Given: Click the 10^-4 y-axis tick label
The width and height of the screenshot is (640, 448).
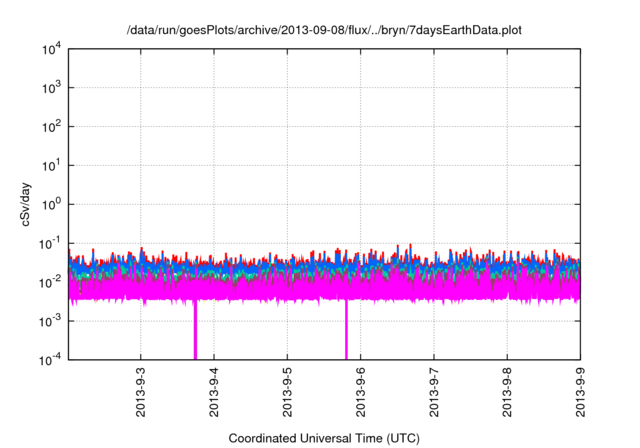Looking at the screenshot, I should [x=51, y=360].
